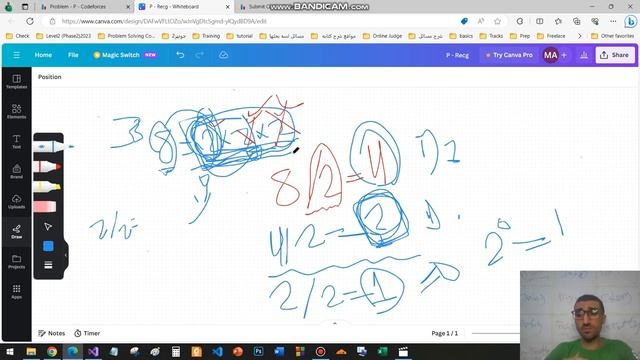
Task: Click the browser address bar
Action: coord(253,21)
